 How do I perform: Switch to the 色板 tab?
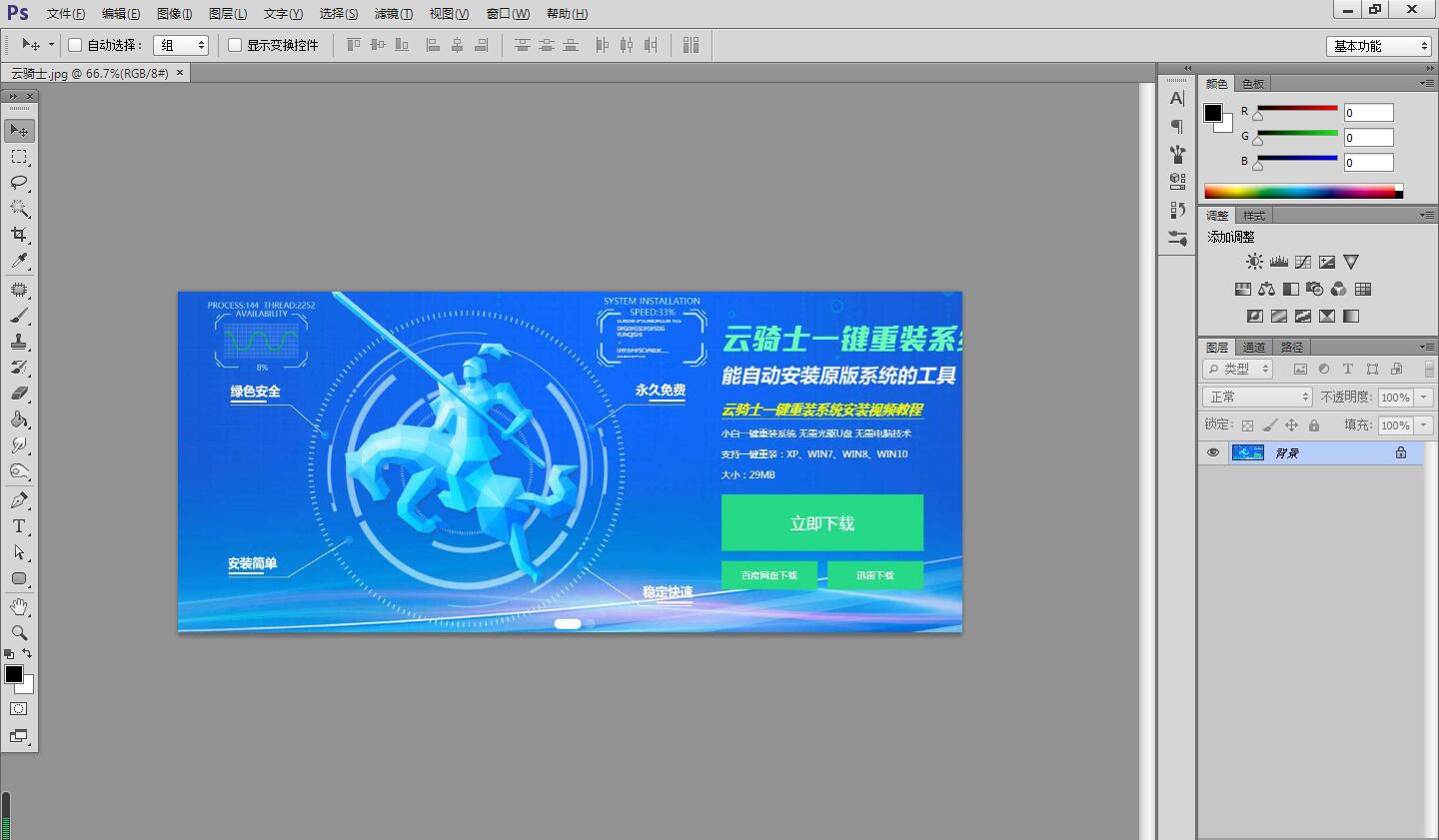coord(1253,84)
